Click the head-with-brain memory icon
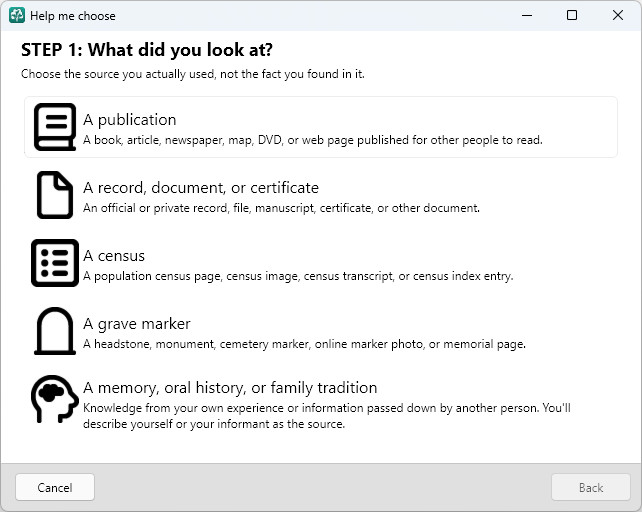The height and width of the screenshot is (512, 642). (55, 399)
